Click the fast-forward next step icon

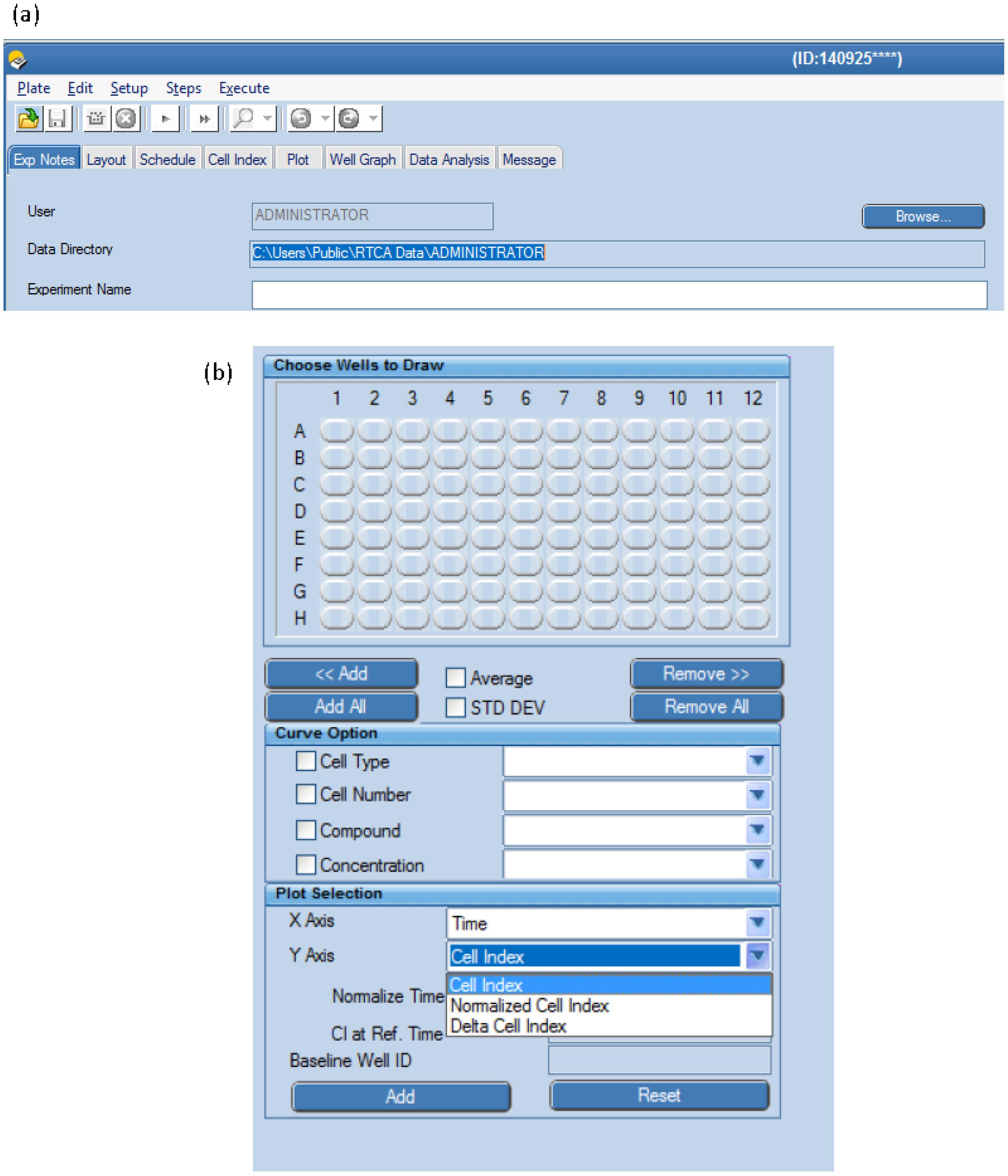click(x=204, y=119)
